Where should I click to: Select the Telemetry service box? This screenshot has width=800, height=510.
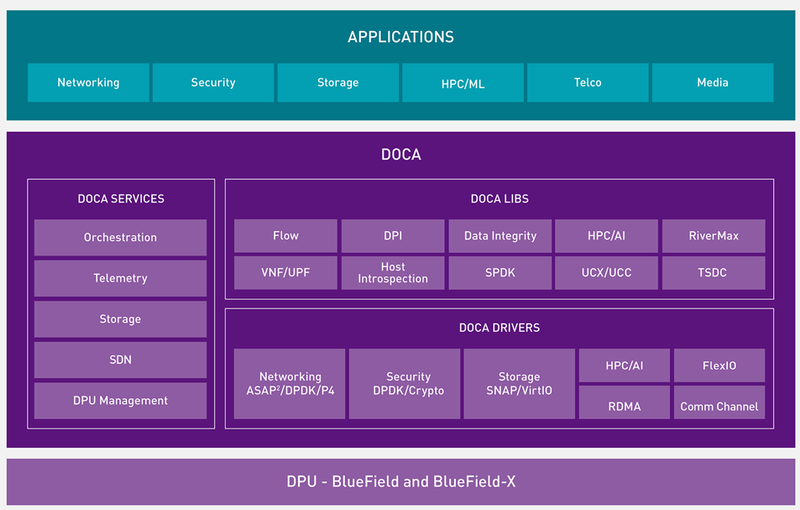120,278
